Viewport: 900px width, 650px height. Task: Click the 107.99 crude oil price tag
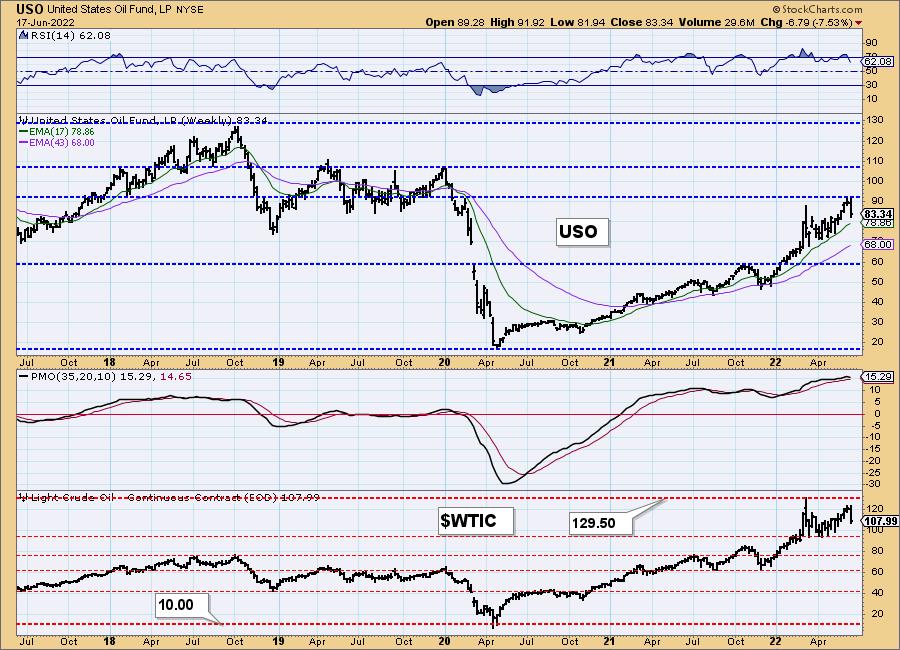tap(878, 521)
